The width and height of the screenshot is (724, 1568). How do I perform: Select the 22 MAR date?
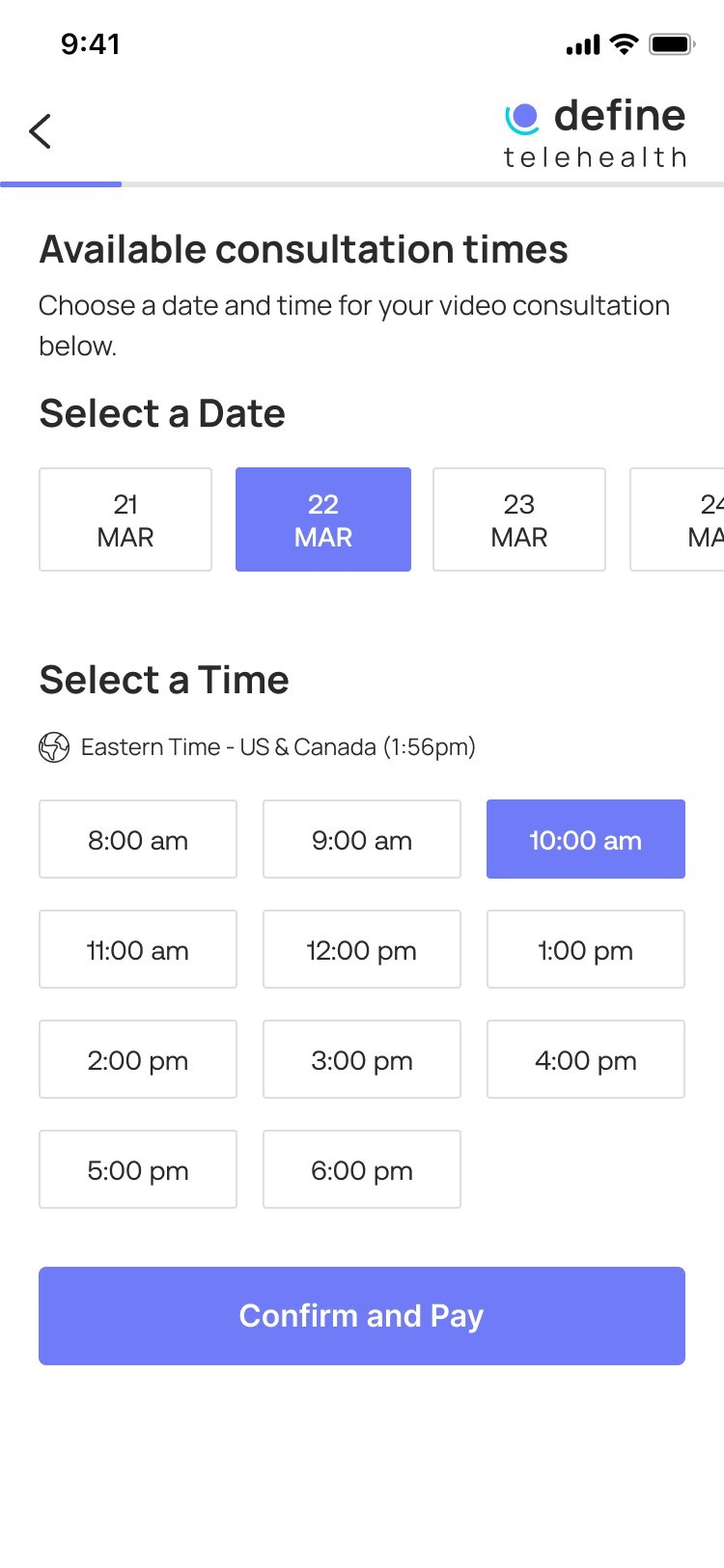click(323, 519)
